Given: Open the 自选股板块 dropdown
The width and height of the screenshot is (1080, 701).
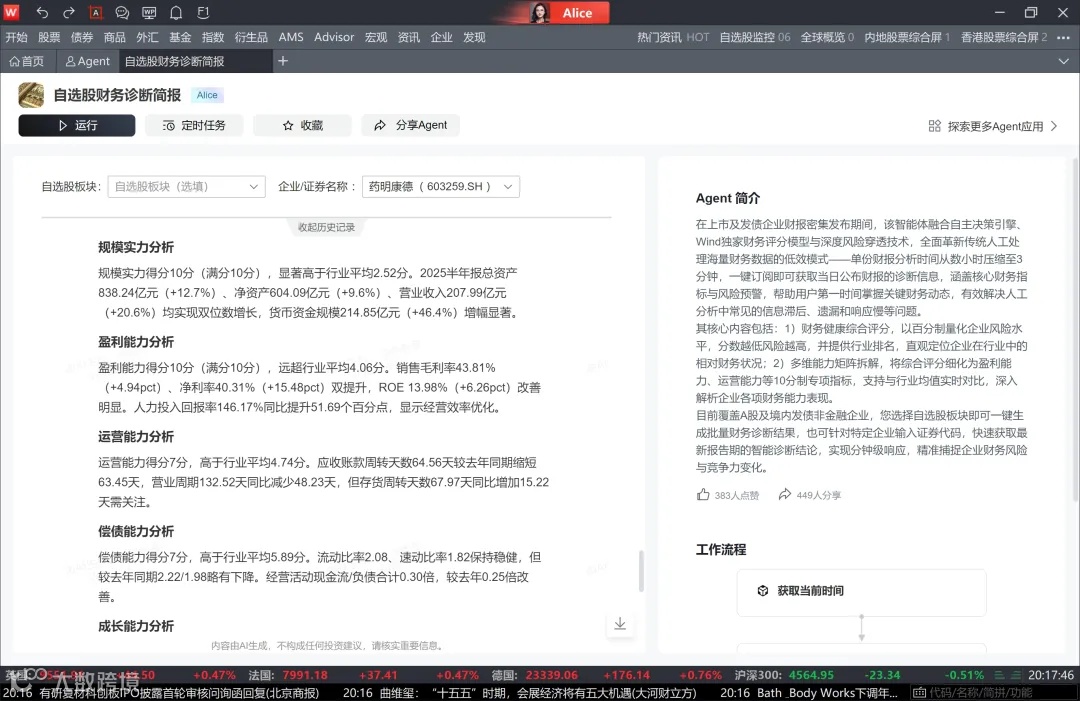Looking at the screenshot, I should pyautogui.click(x=187, y=187).
